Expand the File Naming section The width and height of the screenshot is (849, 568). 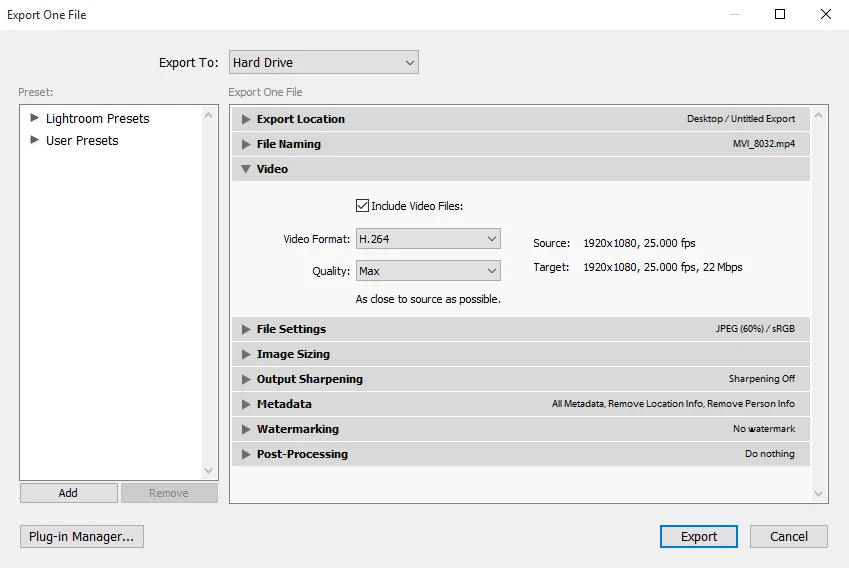click(246, 144)
